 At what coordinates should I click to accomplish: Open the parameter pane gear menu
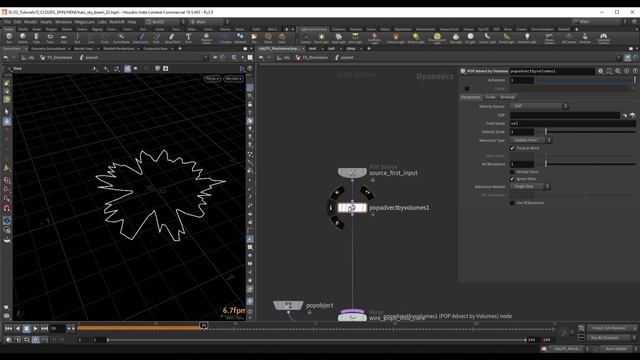coord(600,71)
